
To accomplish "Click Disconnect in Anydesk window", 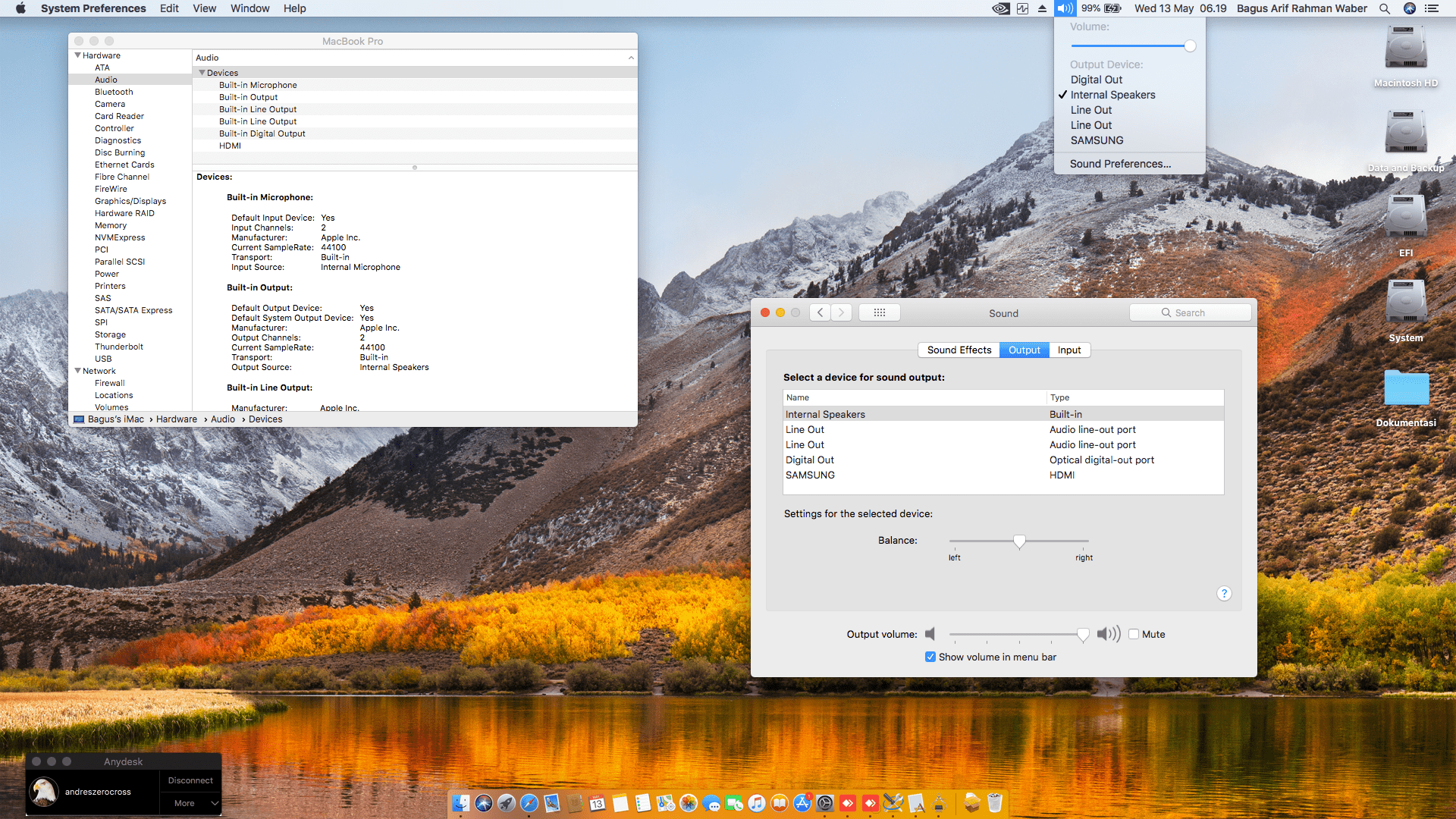I will [x=190, y=780].
